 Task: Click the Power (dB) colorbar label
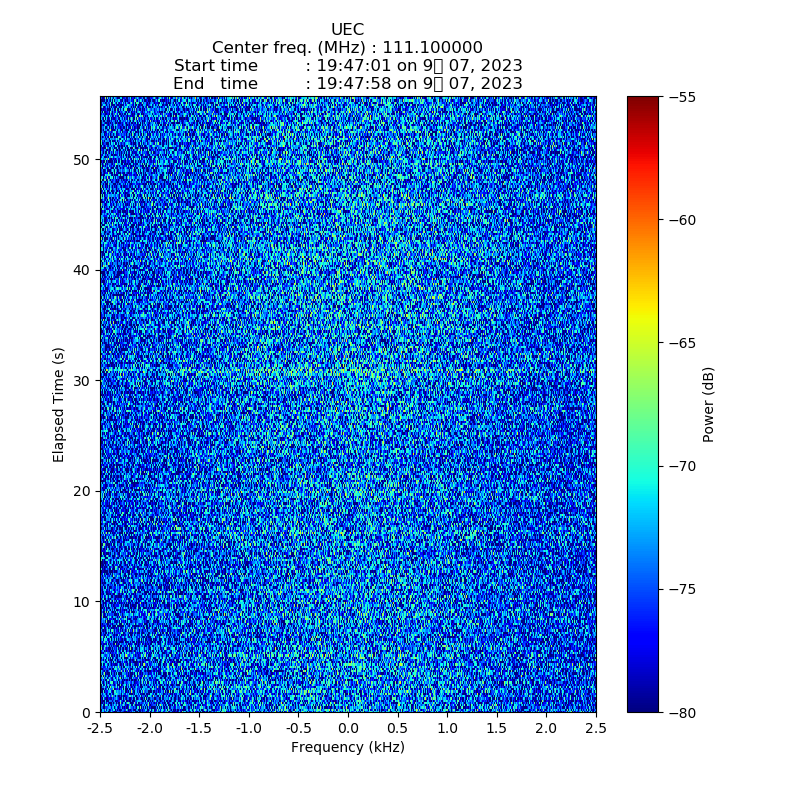coord(709,404)
